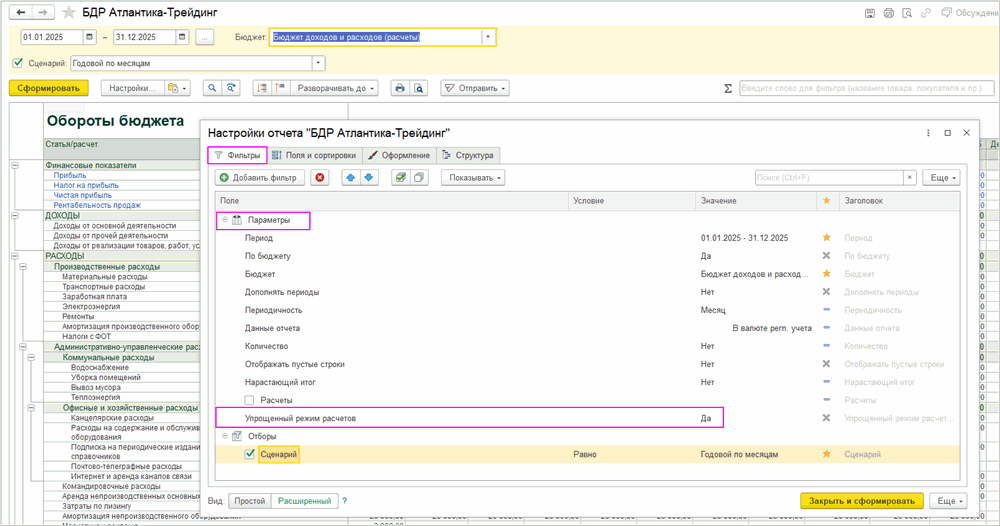Screen dimensions: 1000x526
Task: Move filter up with blue arrow
Action: (x=351, y=177)
